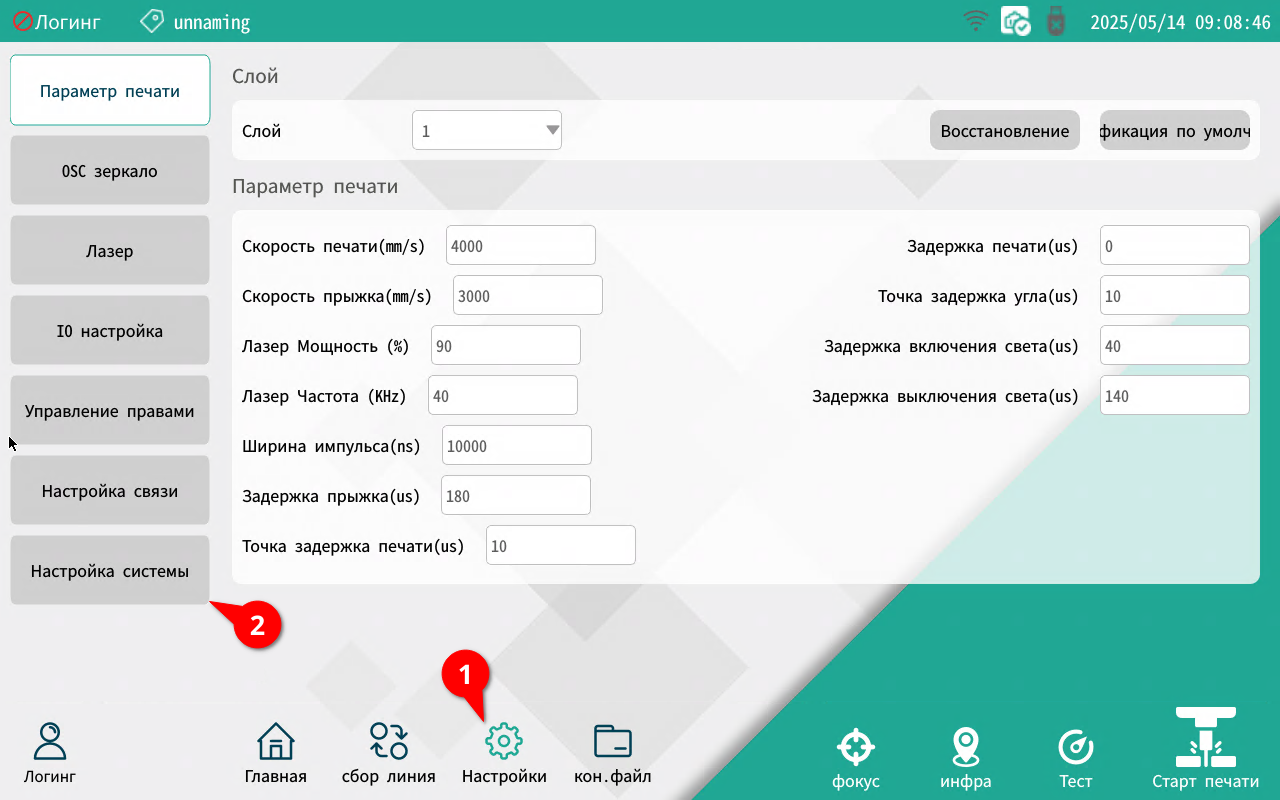Select the Настройка системы tab

[110, 571]
